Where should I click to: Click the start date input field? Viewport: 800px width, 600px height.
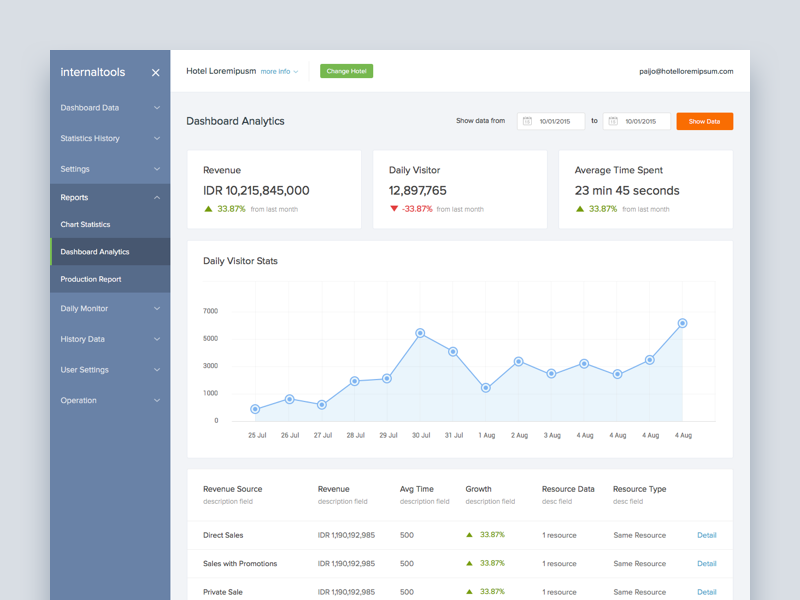click(x=551, y=121)
